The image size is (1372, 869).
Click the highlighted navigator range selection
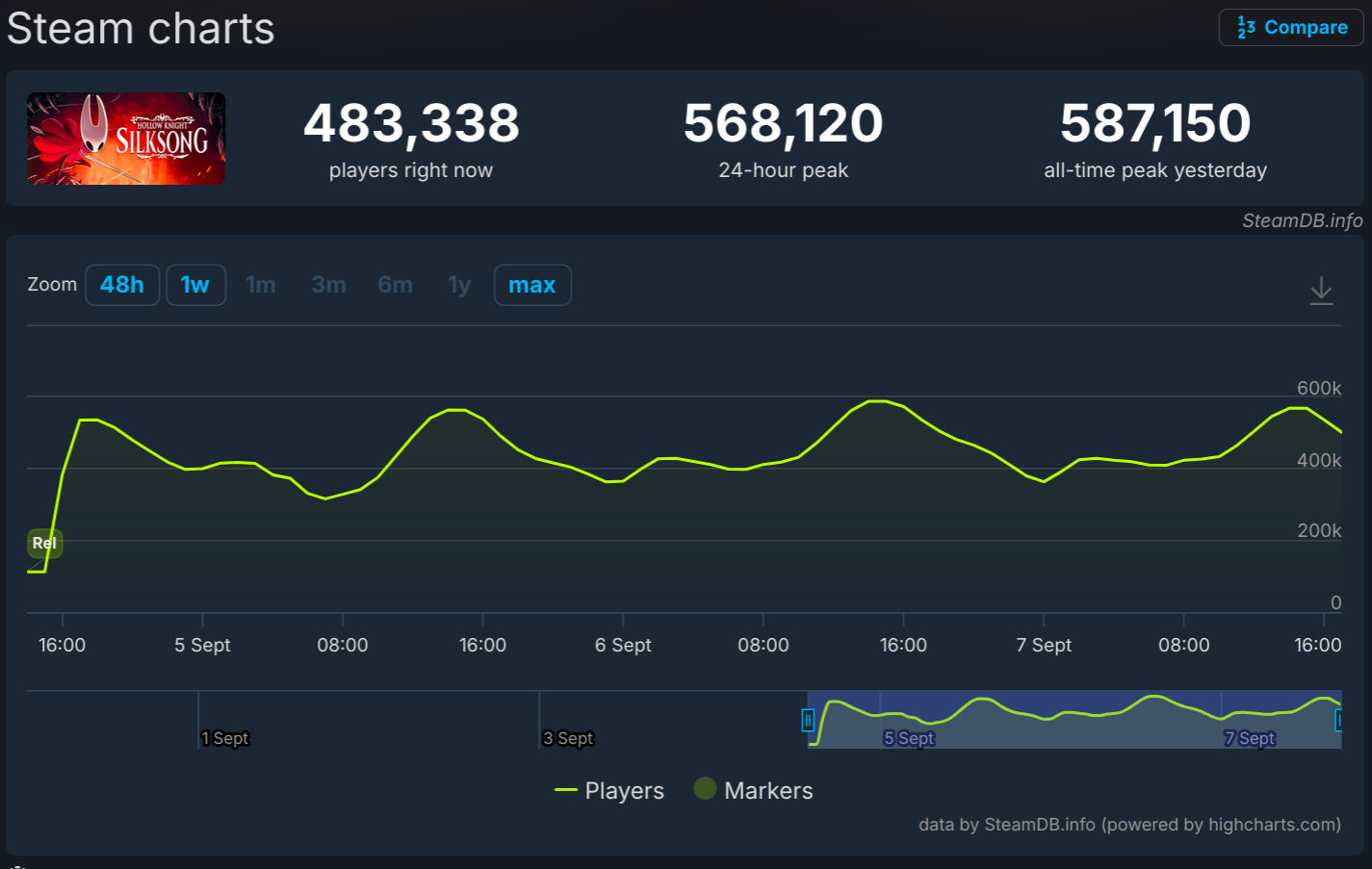[1074, 719]
